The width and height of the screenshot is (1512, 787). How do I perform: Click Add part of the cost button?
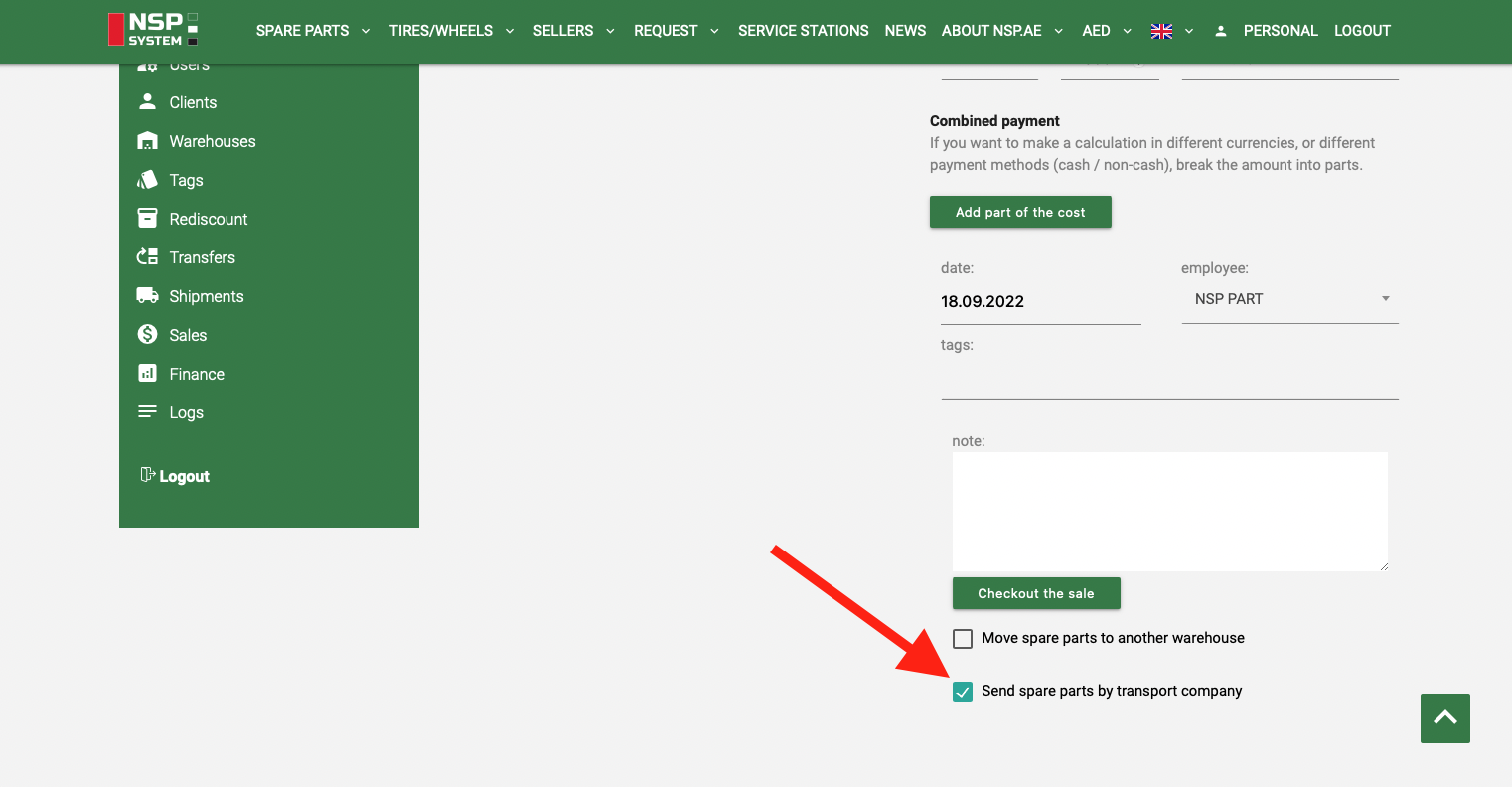click(1020, 212)
